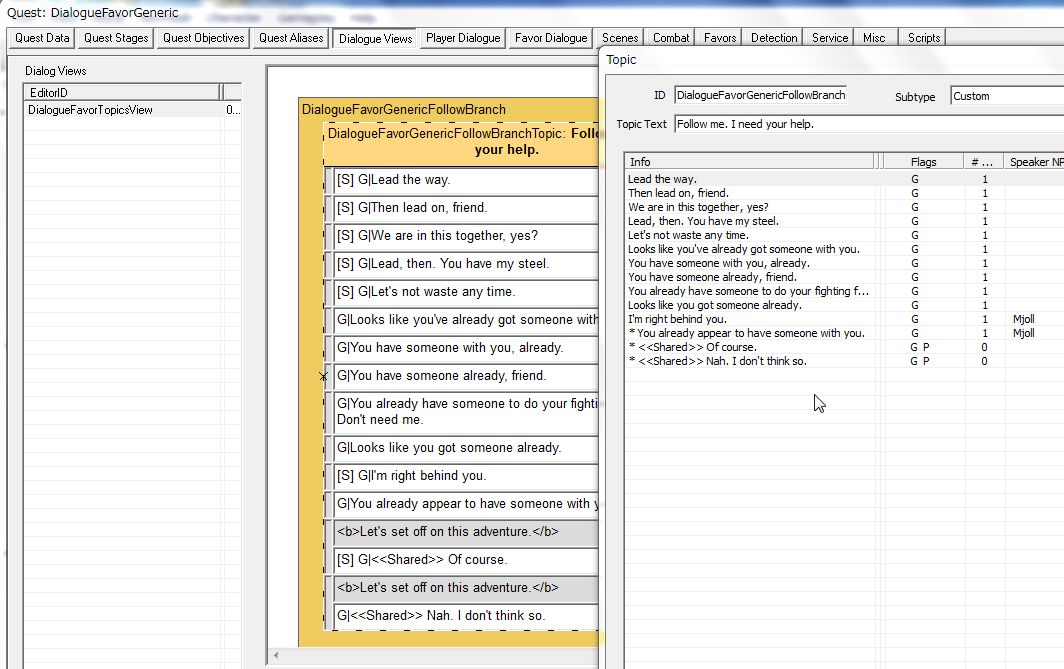Switch to the Quest Stages tab

tap(116, 38)
